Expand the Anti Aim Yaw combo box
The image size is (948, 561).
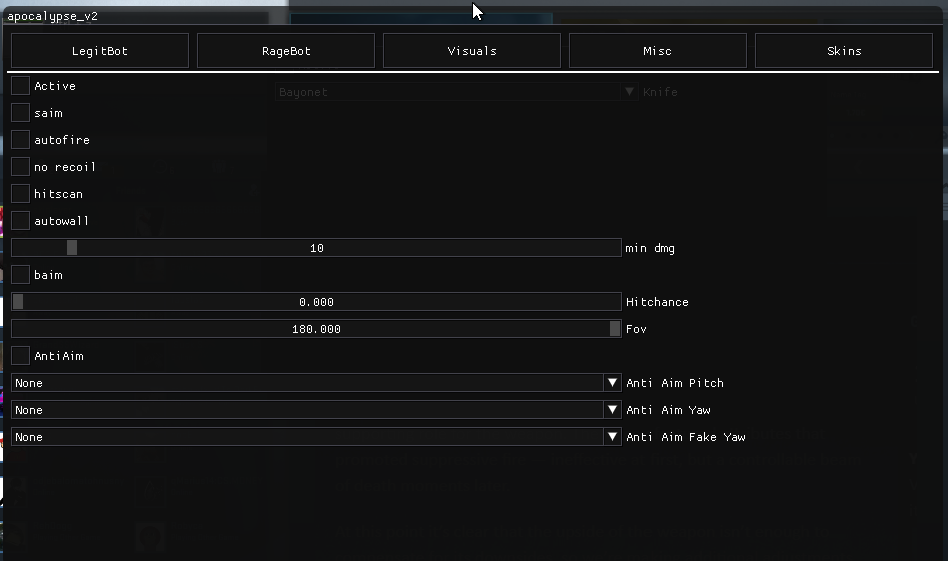[316, 410]
